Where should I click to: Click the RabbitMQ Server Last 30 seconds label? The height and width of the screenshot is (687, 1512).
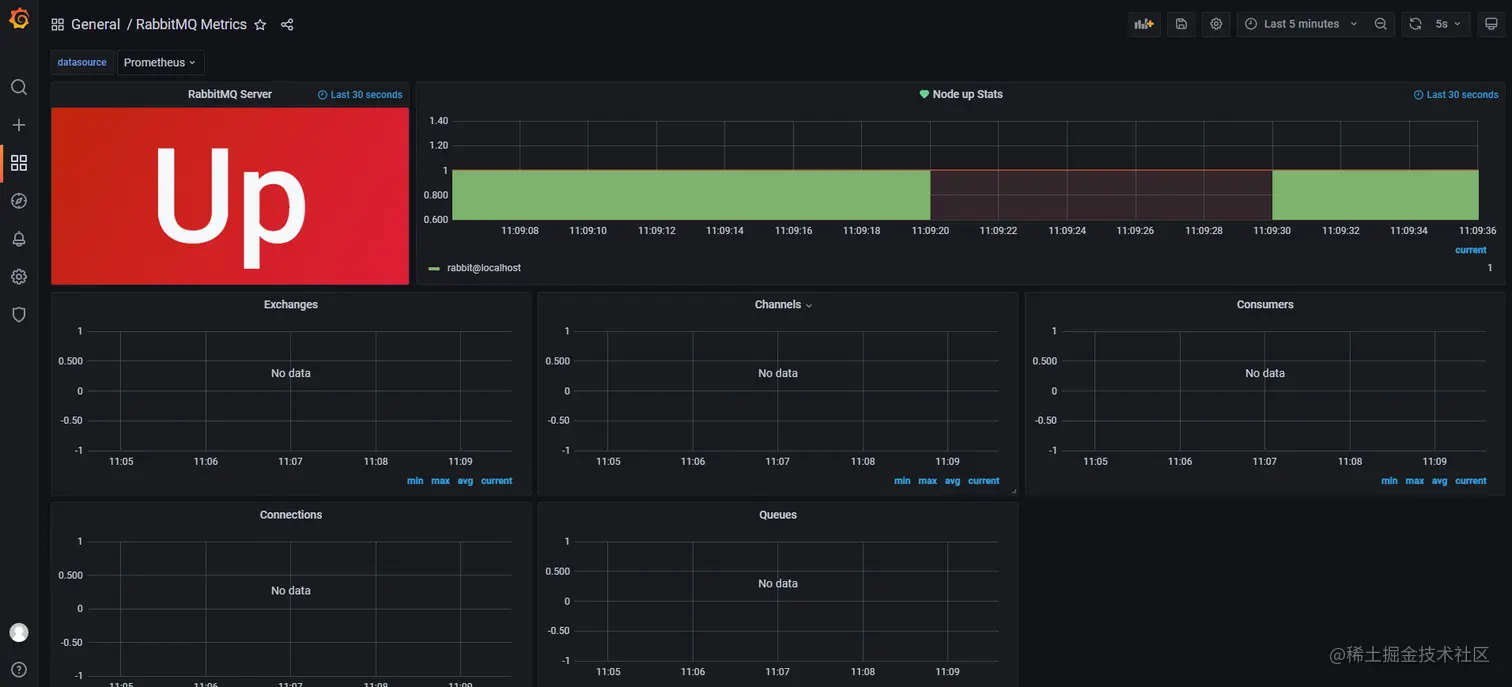tap(360, 95)
